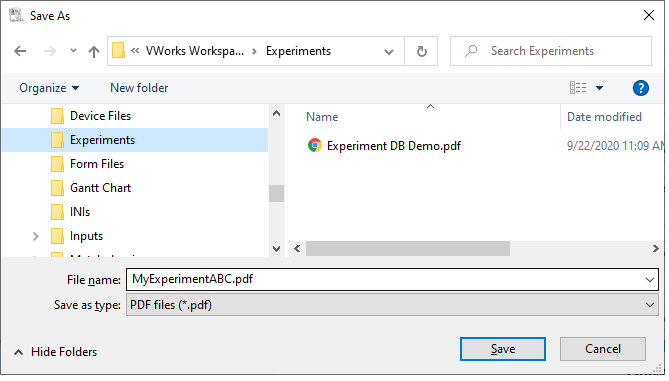Viewport: 669px width, 381px height.
Task: Click the file list scroll right arrow
Action: 656,249
